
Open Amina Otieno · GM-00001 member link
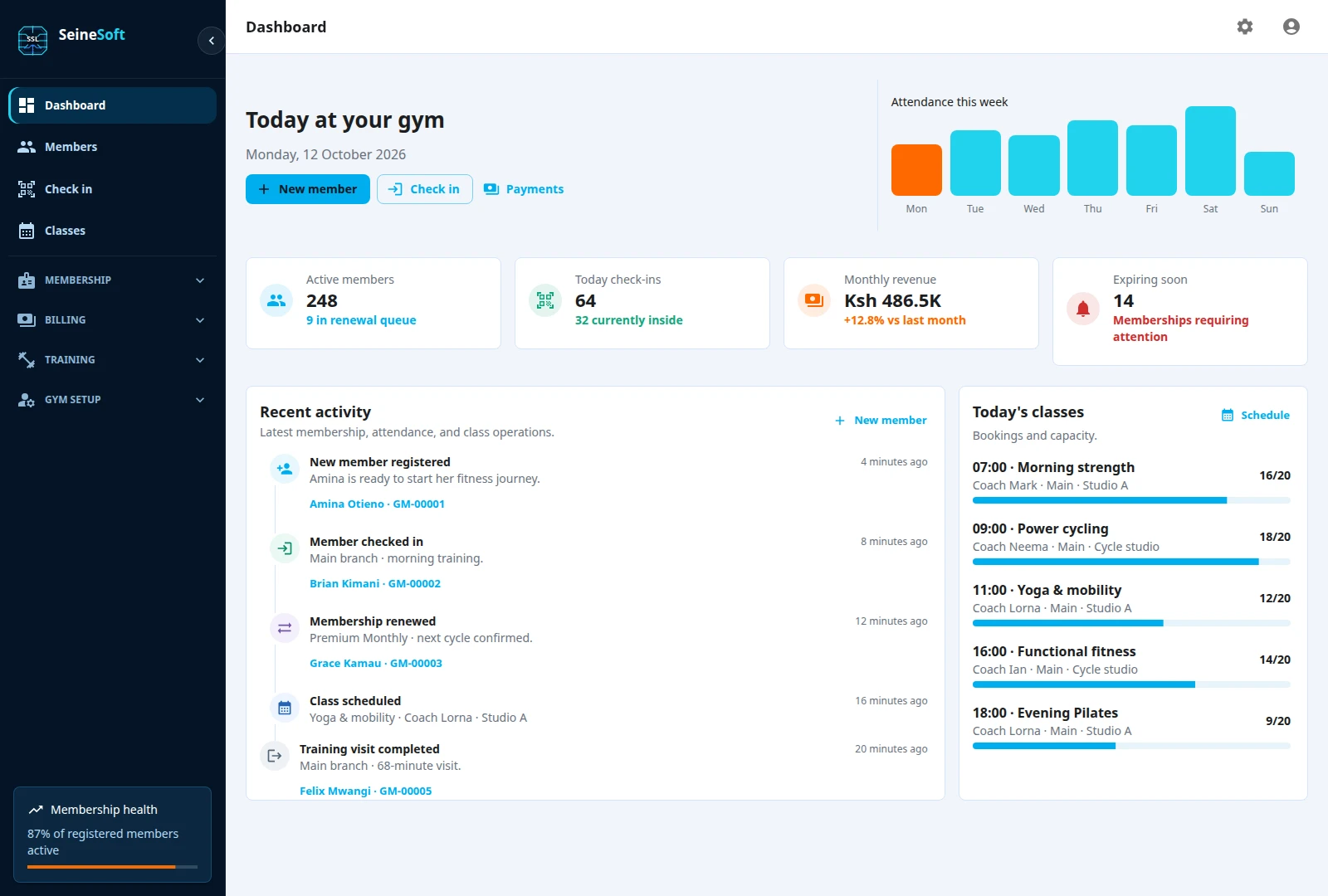pos(377,504)
